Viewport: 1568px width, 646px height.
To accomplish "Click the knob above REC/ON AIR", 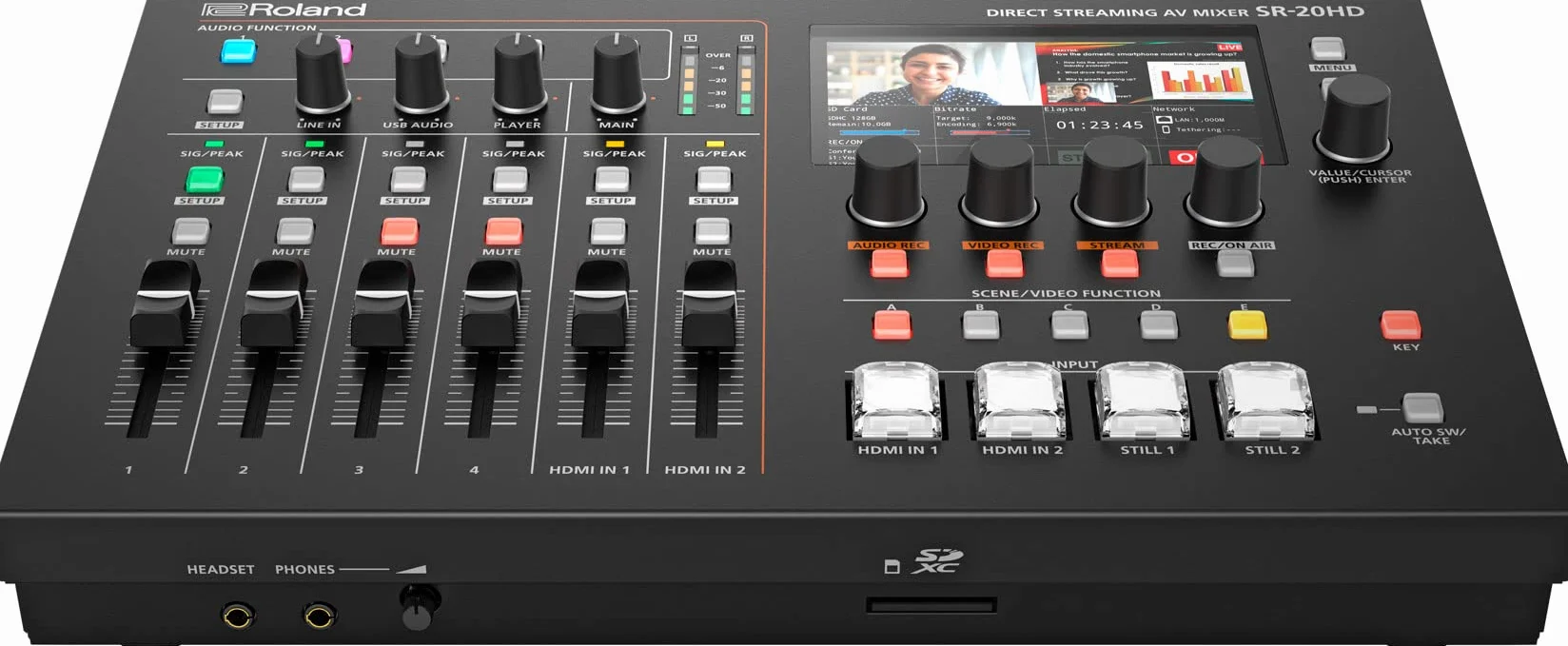I will [x=1225, y=181].
